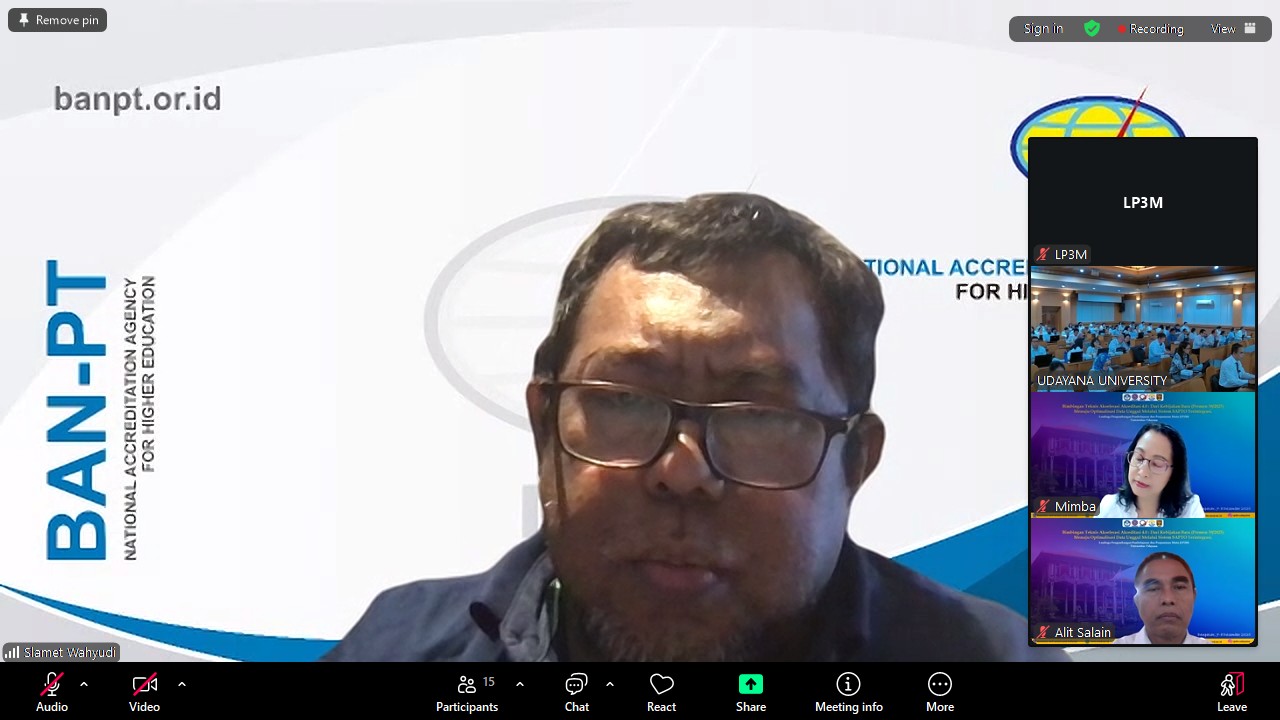Screen dimensions: 1280x720
Task: Select the UDAYANA UNIVERSITY video thumbnail
Action: [1143, 329]
